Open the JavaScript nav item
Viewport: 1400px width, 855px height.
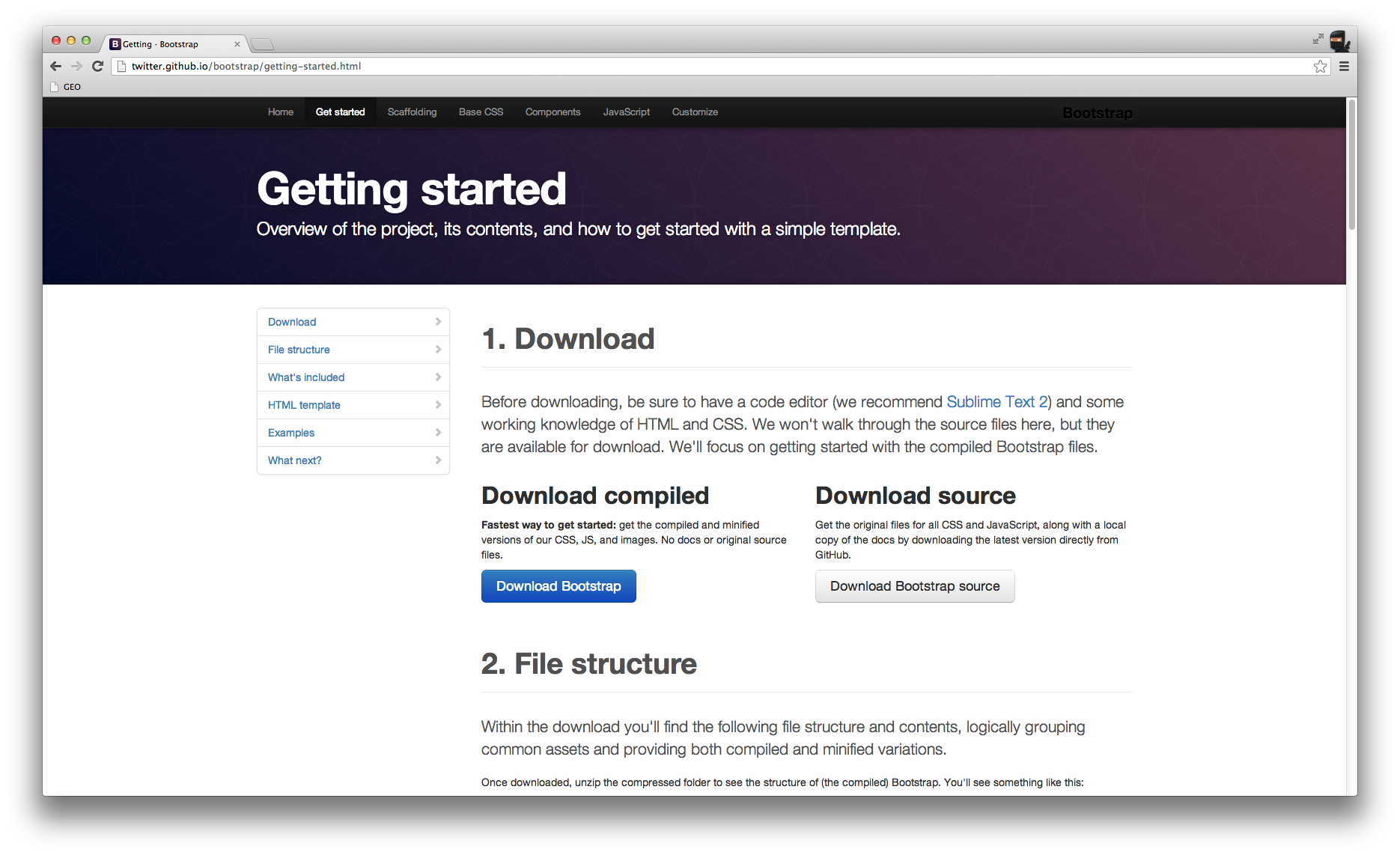(x=627, y=112)
